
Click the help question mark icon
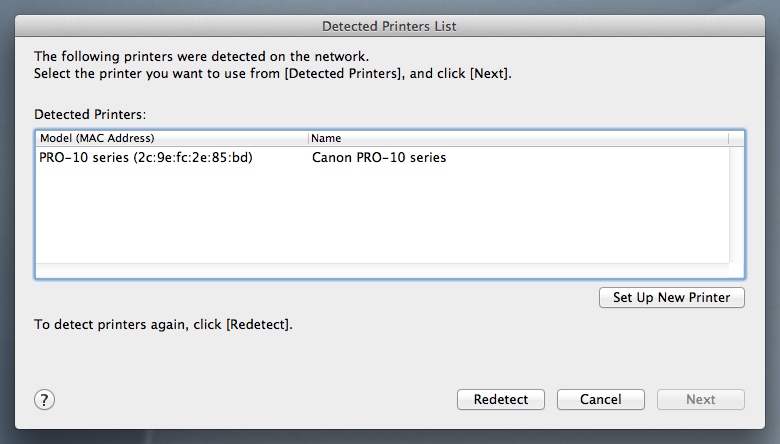coord(44,399)
